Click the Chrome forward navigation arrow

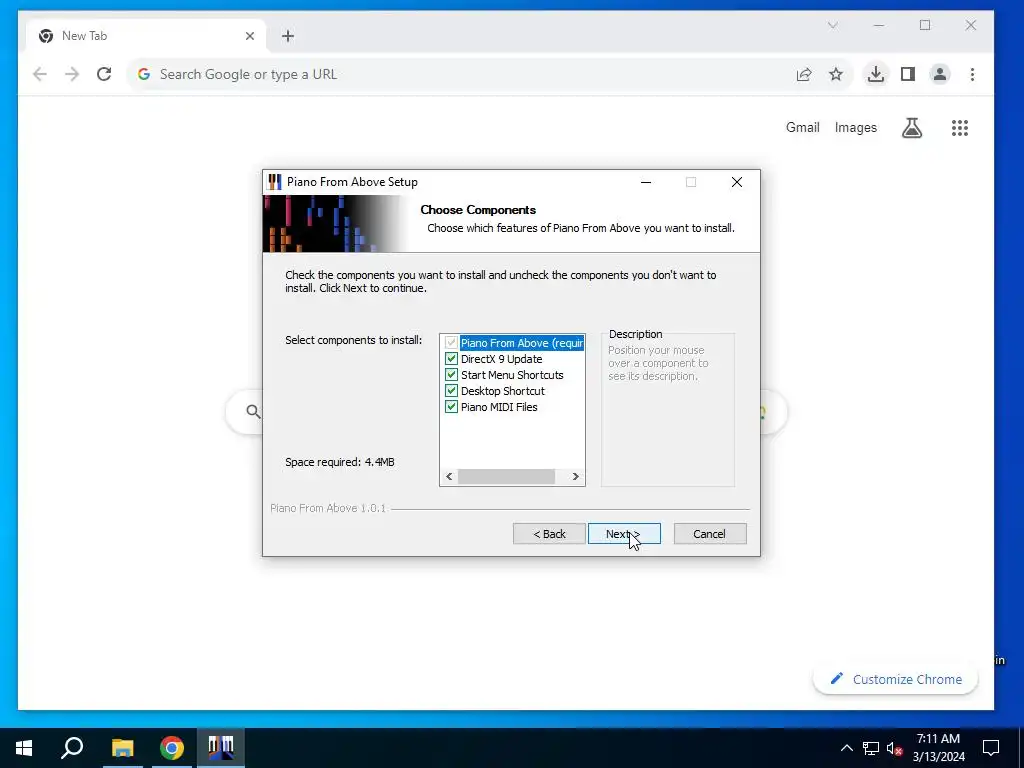tap(72, 74)
